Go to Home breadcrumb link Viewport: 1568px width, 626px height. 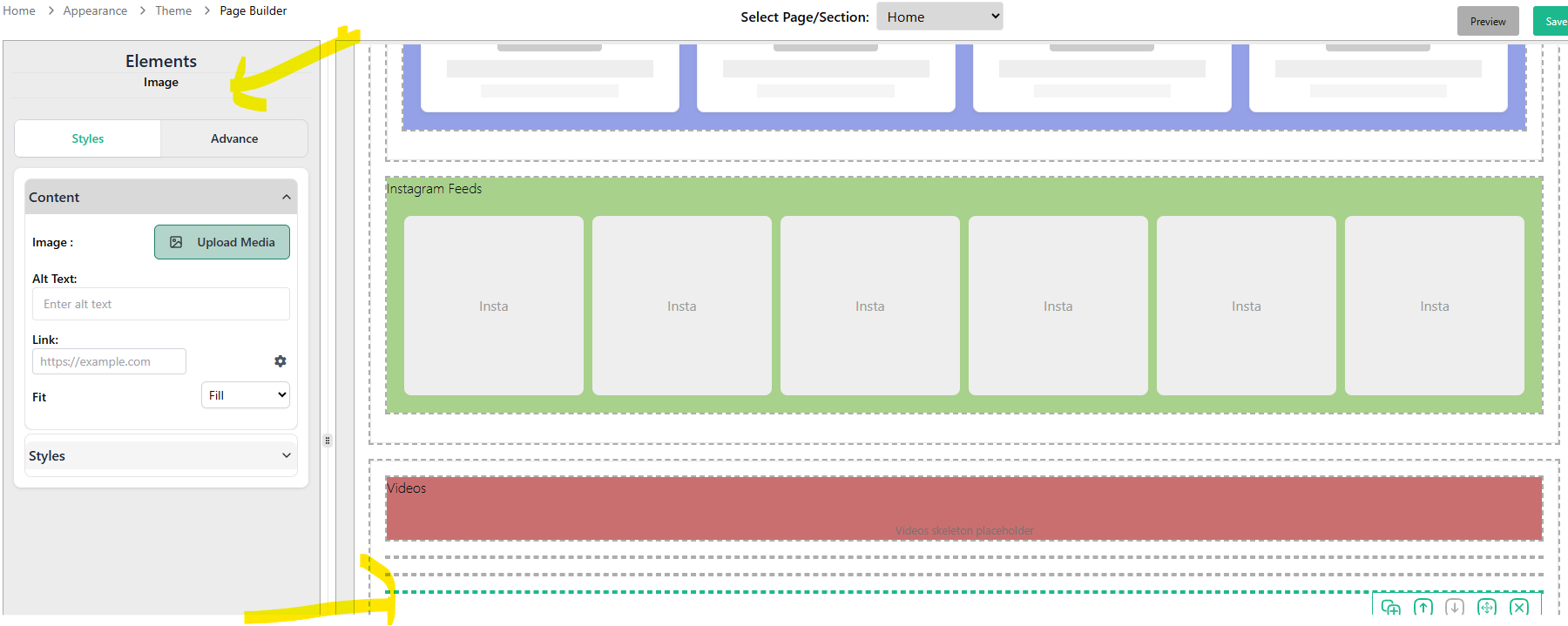click(x=19, y=10)
